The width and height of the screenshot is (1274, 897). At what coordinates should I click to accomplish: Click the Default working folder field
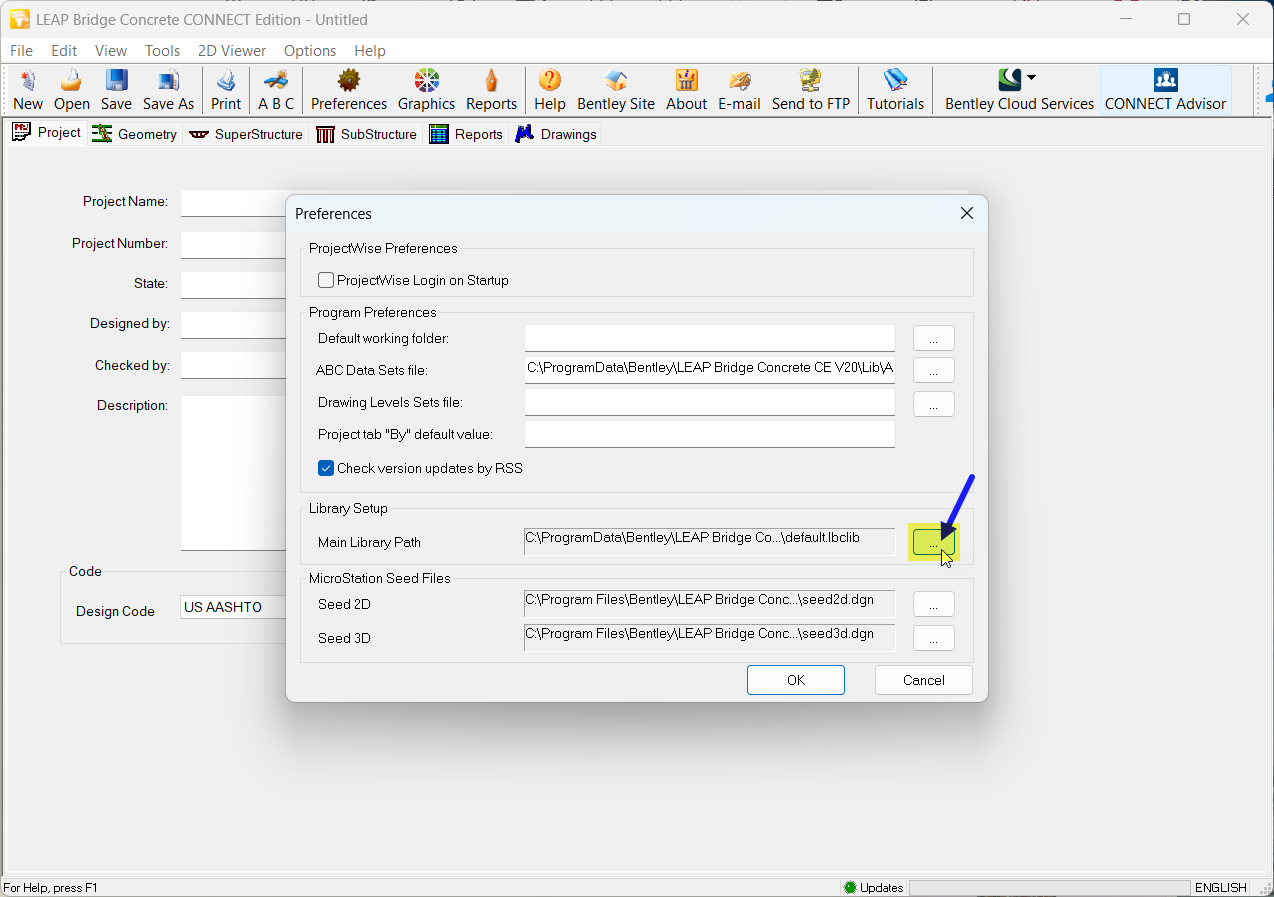(709, 338)
